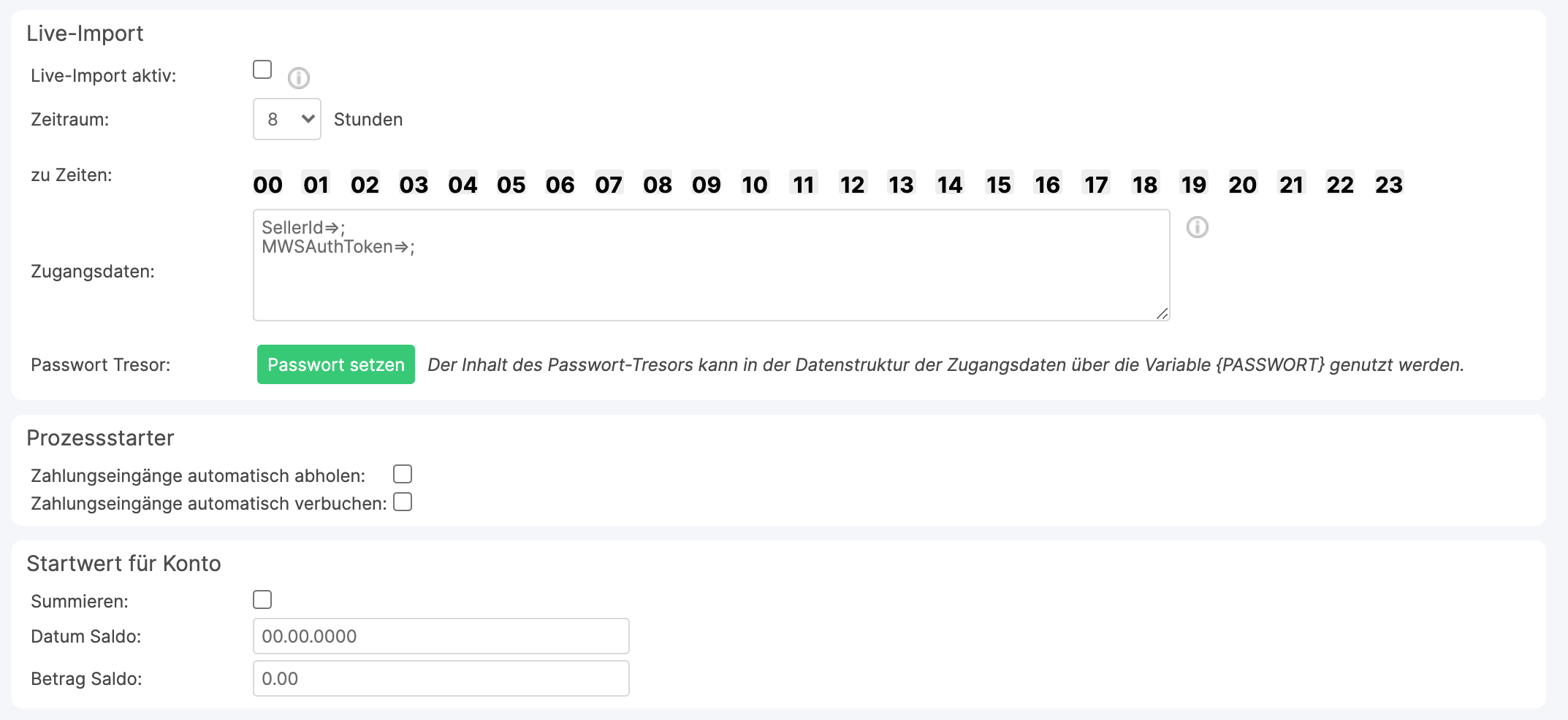Open the Zeitraum hours dropdown
1568x720 pixels.
[x=287, y=119]
